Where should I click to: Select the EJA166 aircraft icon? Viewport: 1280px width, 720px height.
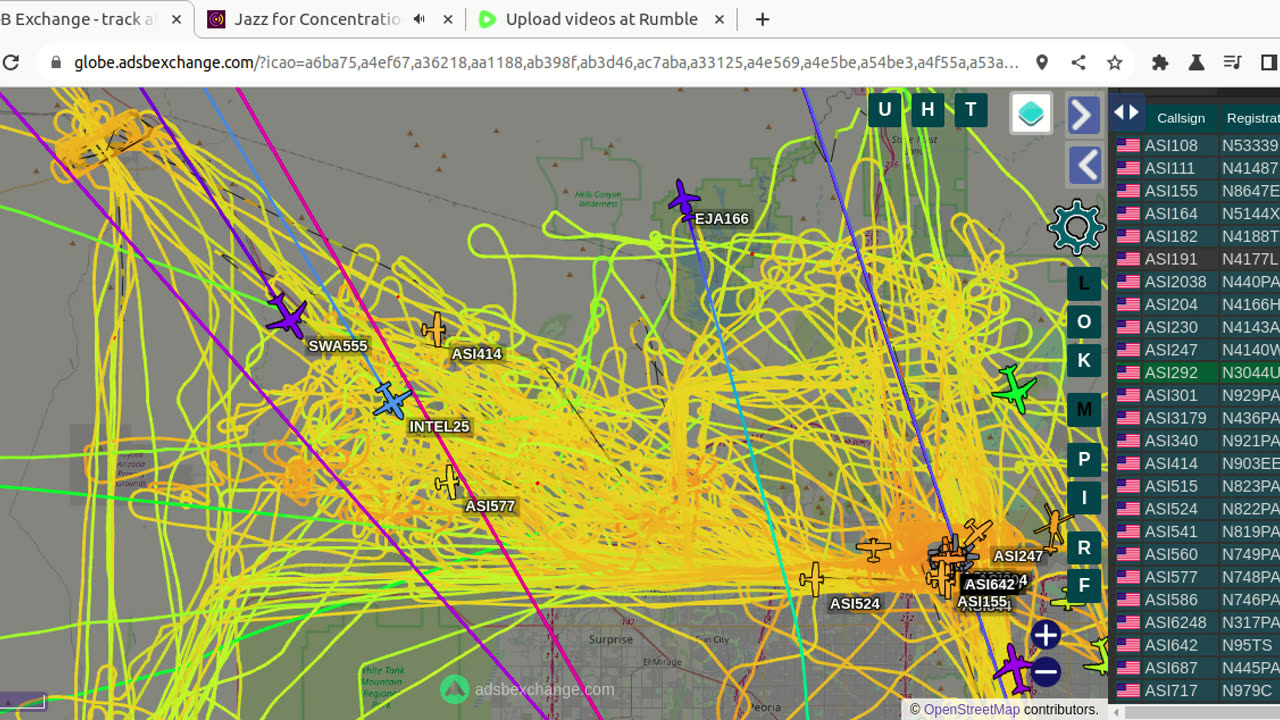(x=684, y=200)
